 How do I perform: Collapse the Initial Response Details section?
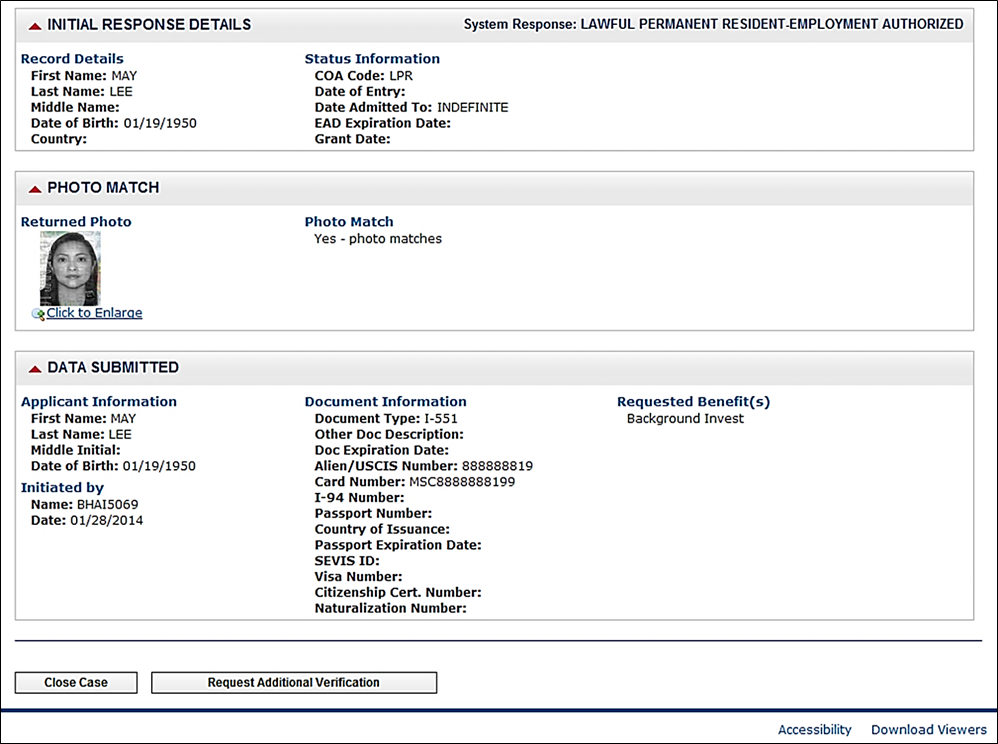pyautogui.click(x=35, y=26)
